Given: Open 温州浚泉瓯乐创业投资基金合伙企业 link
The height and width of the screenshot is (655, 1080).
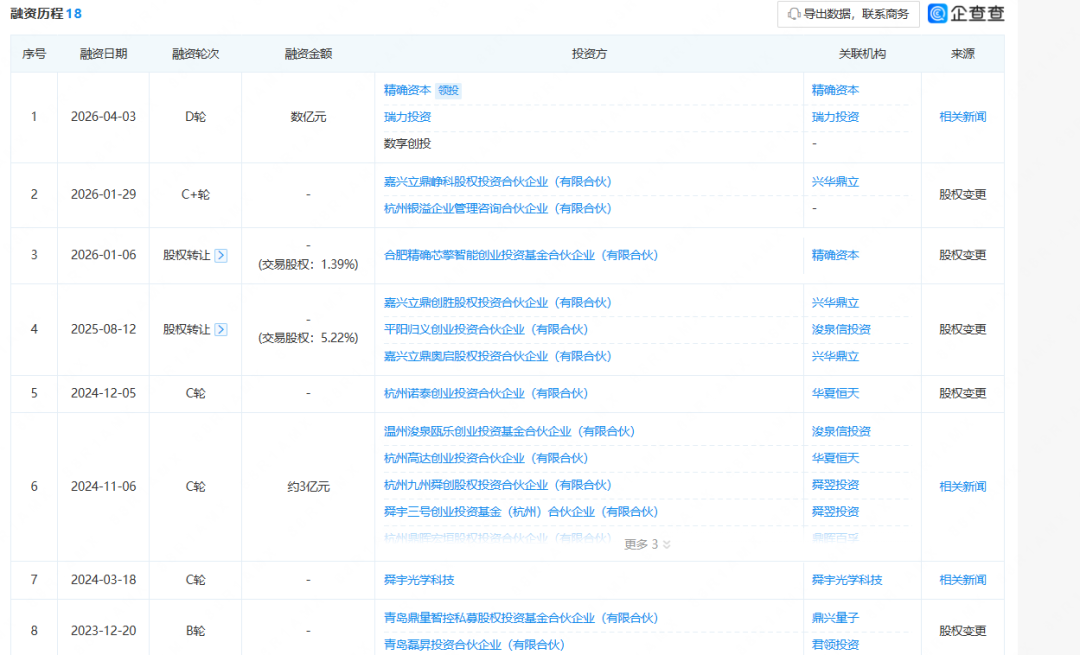Looking at the screenshot, I should tap(509, 431).
